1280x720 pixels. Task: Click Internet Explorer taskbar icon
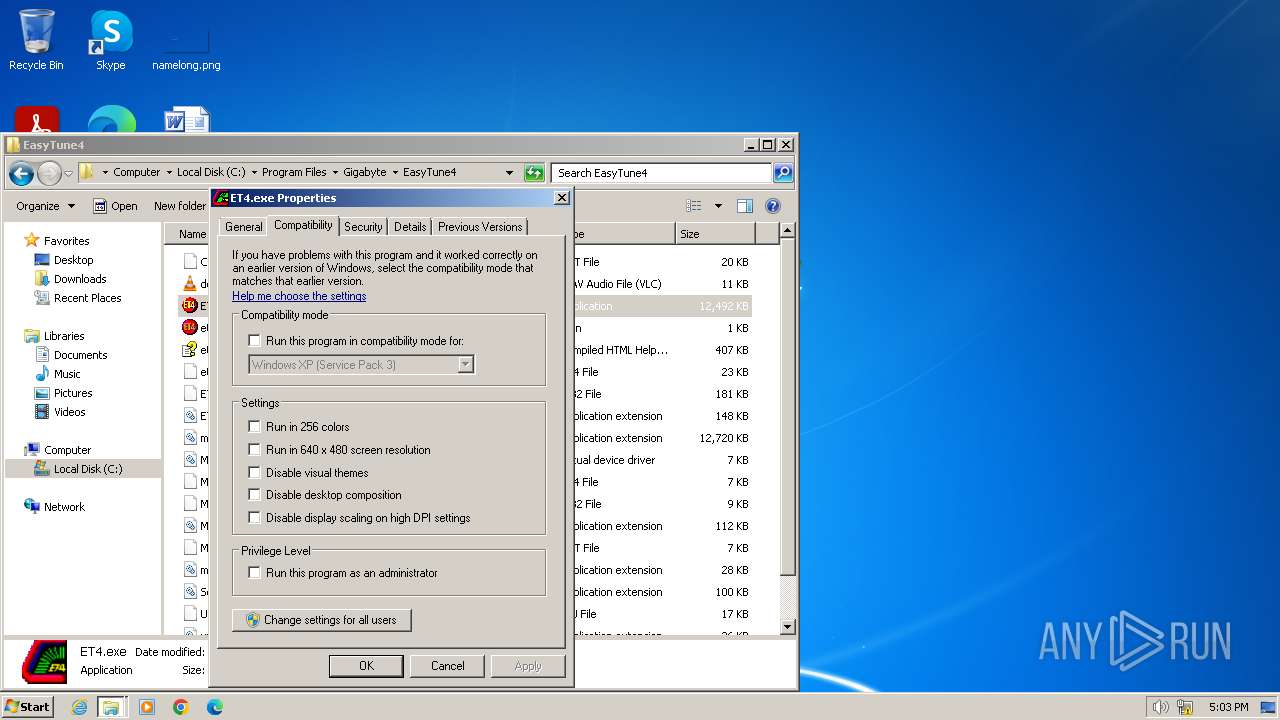(79, 707)
